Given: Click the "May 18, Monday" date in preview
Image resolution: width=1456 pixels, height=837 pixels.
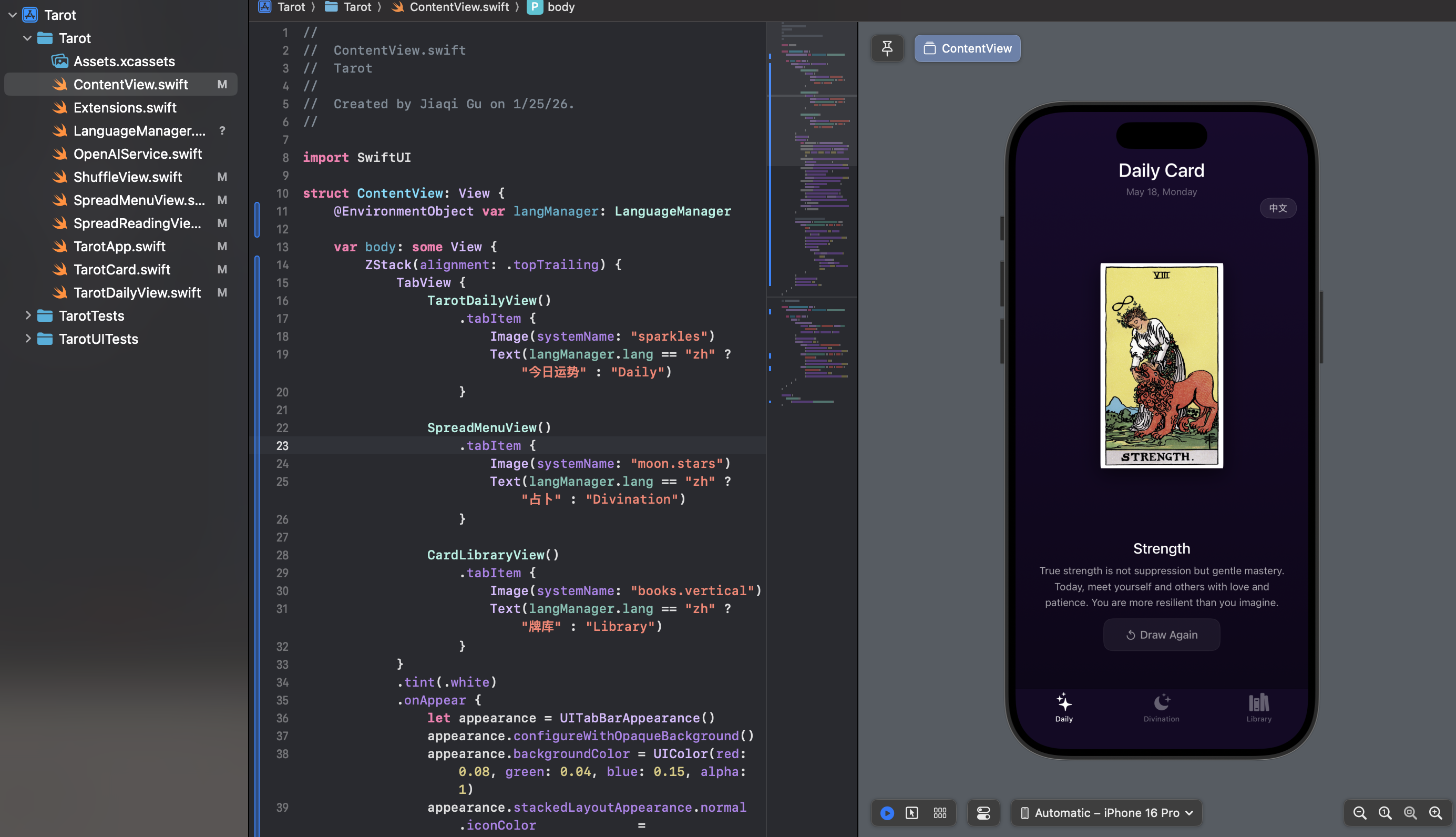Looking at the screenshot, I should point(1161,192).
